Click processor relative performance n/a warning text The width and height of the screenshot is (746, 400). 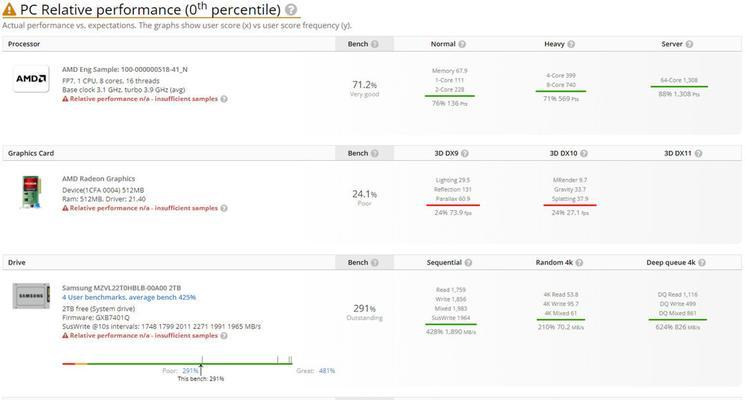144,99
